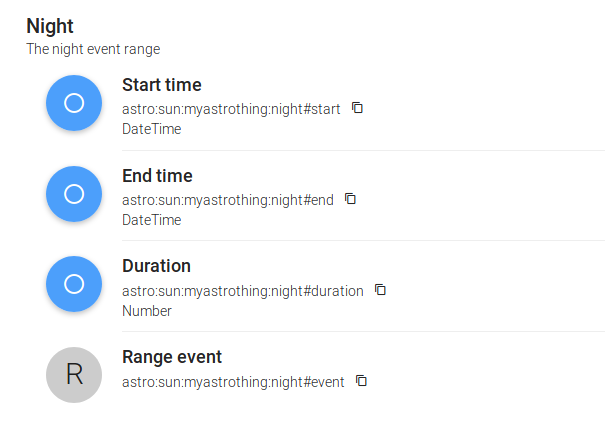Click the astro:sun:myastrothing:night#start UID text
This screenshot has height=433, width=605.
231,109
